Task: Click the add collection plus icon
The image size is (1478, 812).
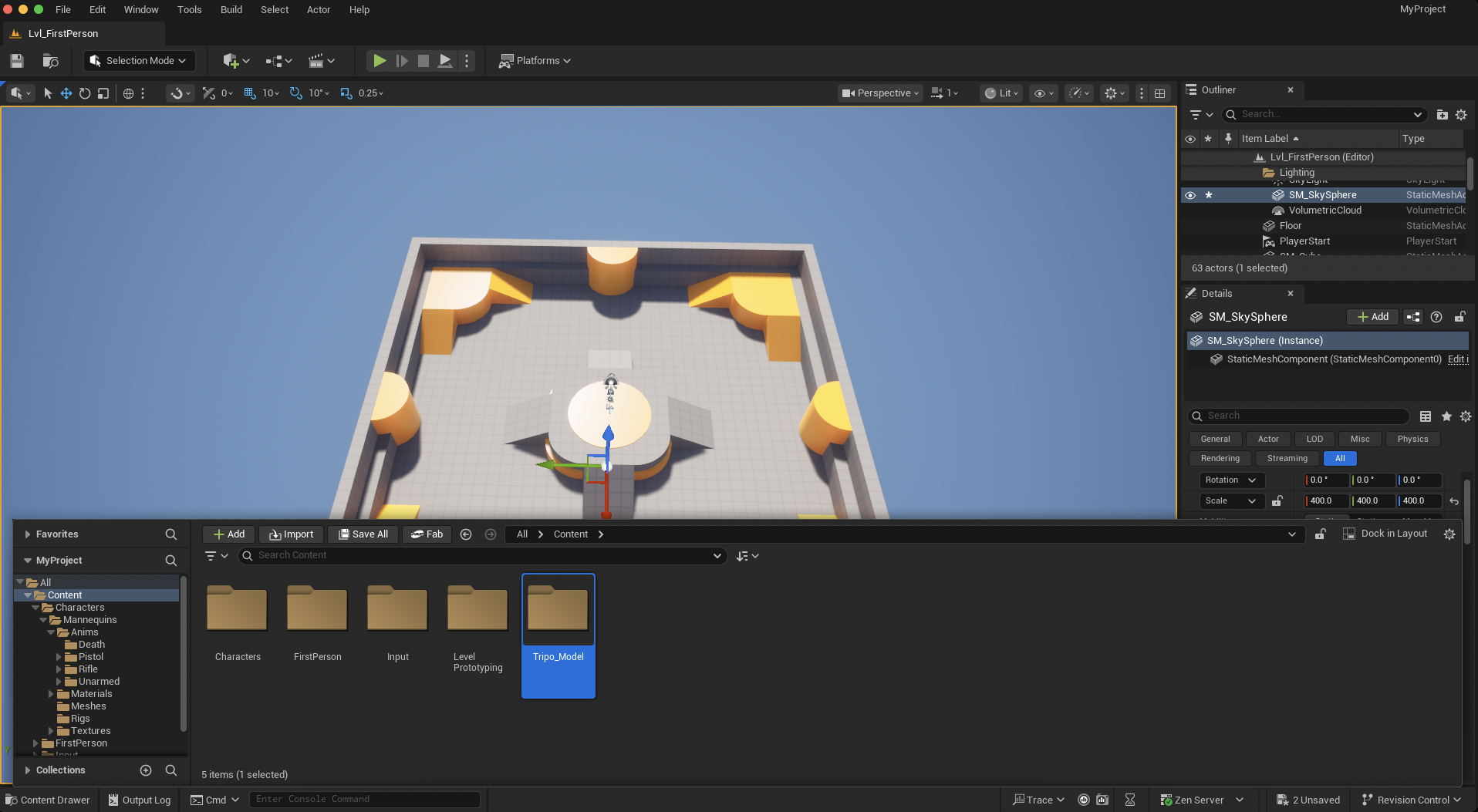Action: coord(146,770)
